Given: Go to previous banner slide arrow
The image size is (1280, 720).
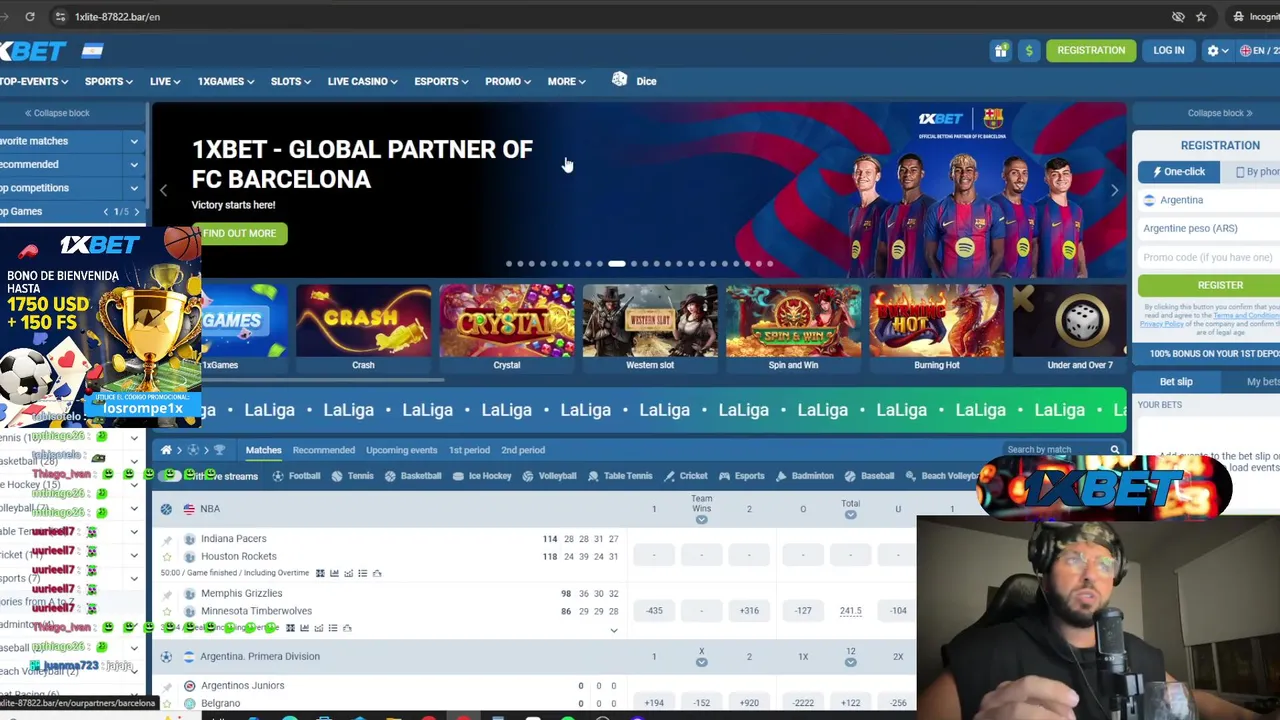Looking at the screenshot, I should (164, 190).
